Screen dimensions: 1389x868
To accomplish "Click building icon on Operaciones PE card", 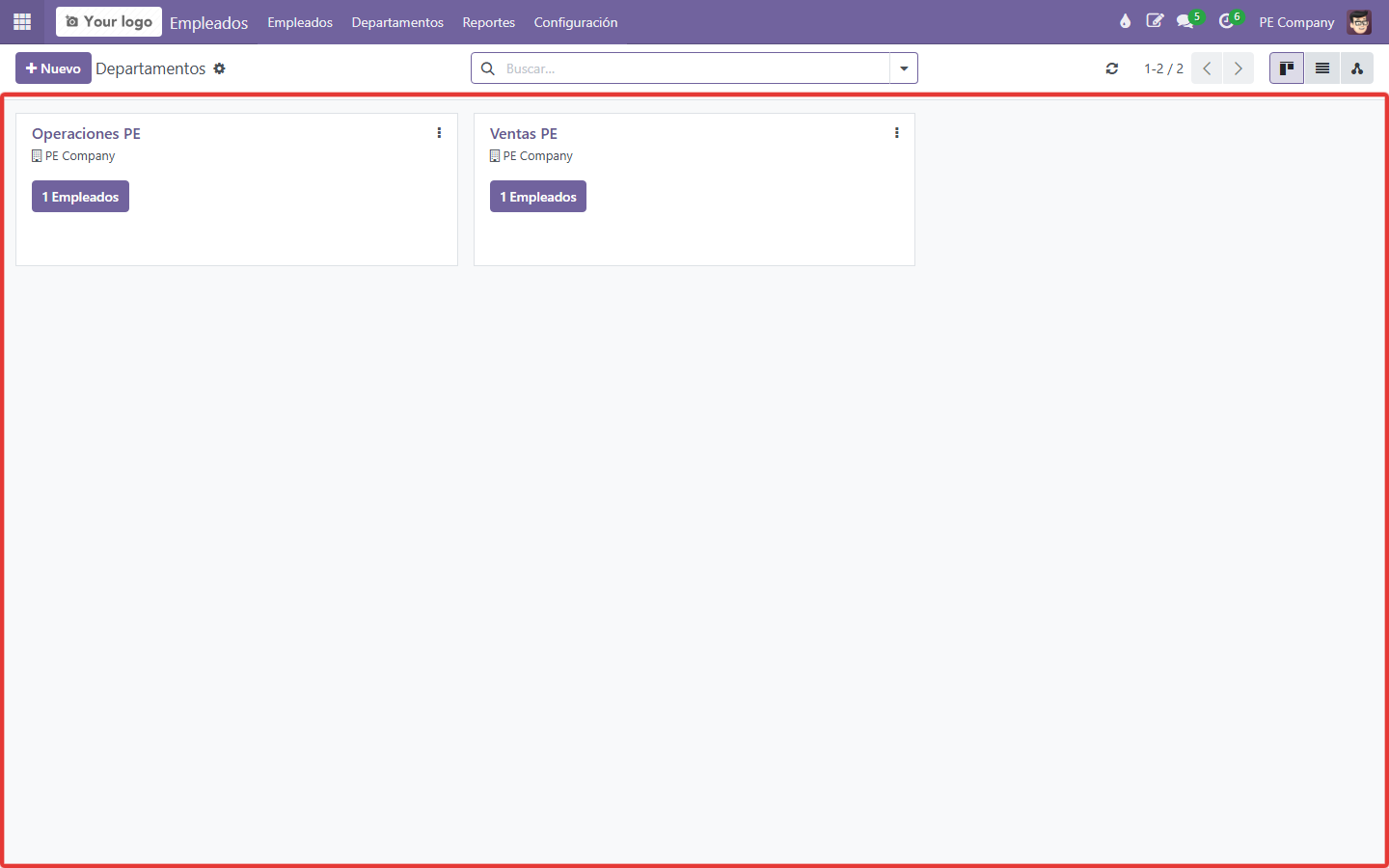I will pos(37,156).
